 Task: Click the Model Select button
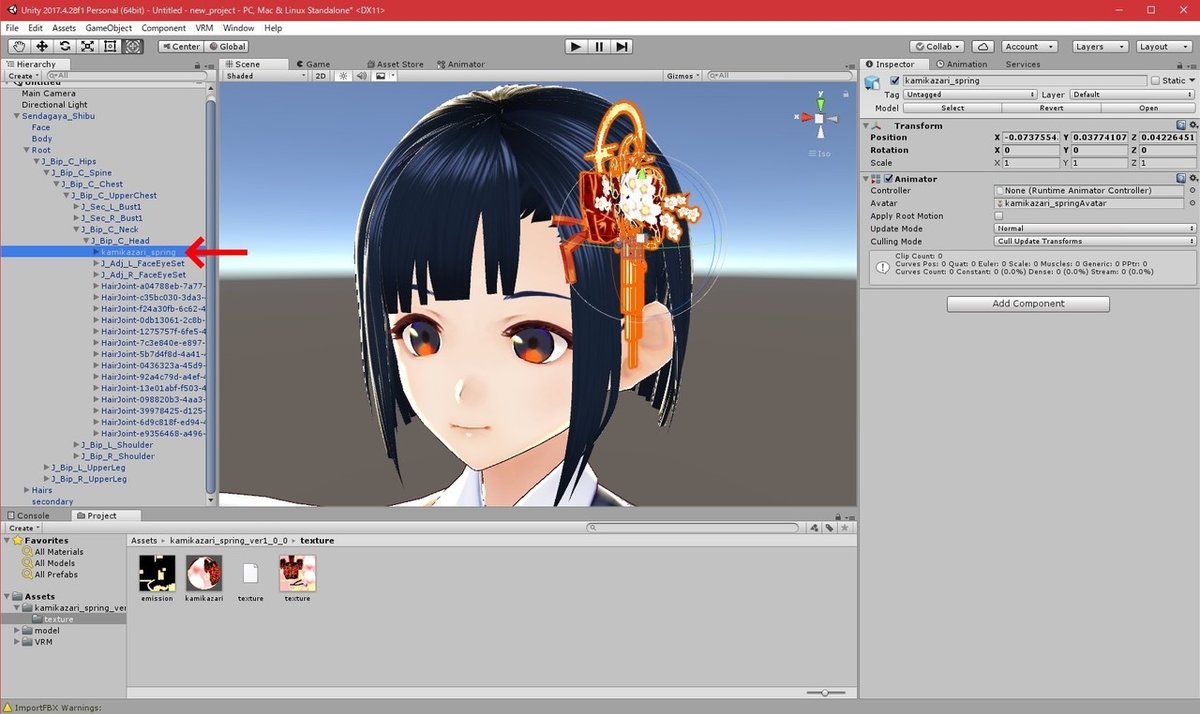point(952,108)
